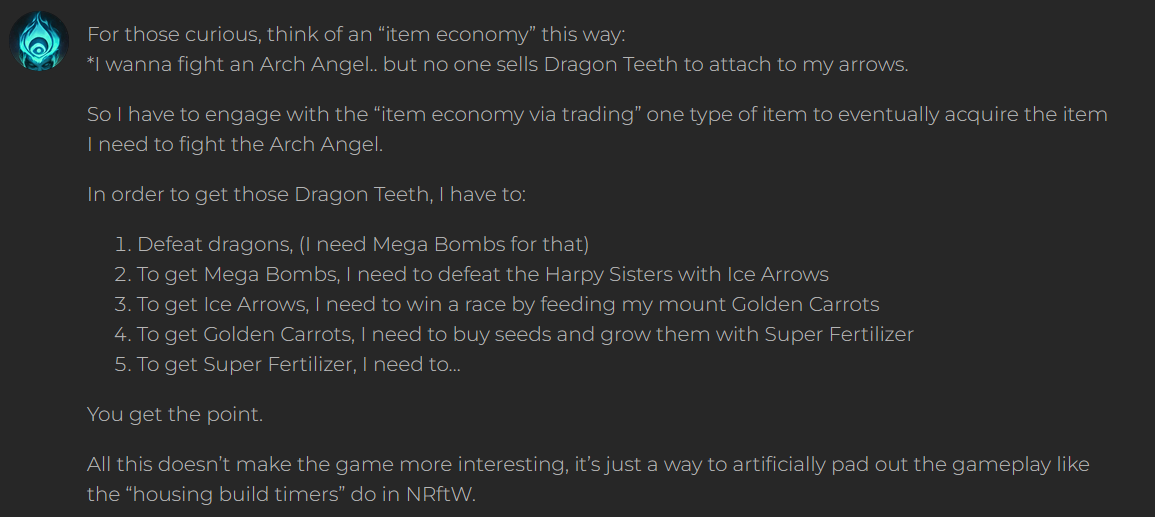Click the words 'Super Fertilizer' in item 4

(x=839, y=334)
